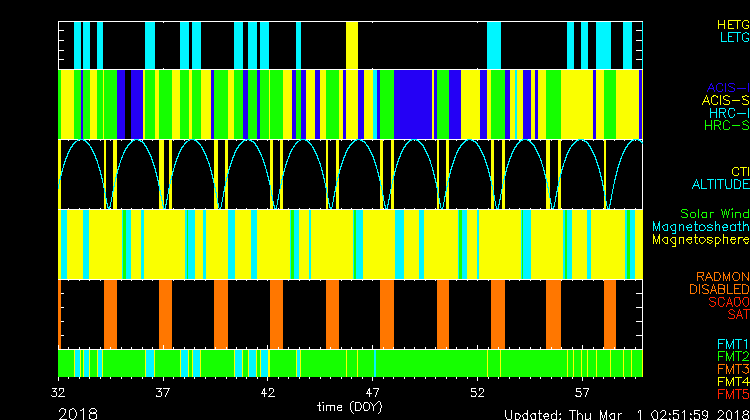Click the first orange RADMON bar near day 34
This screenshot has height=420, width=750.
(x=110, y=313)
